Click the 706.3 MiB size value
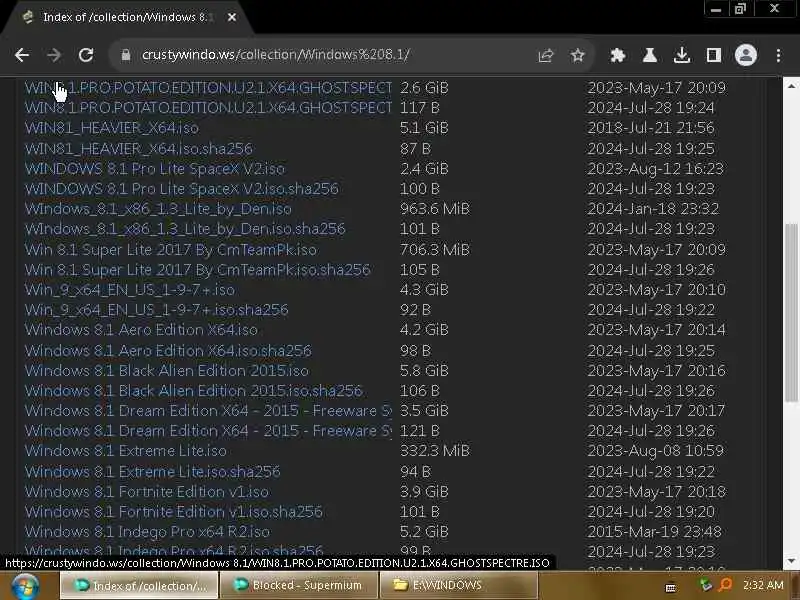800x600 pixels. (435, 249)
